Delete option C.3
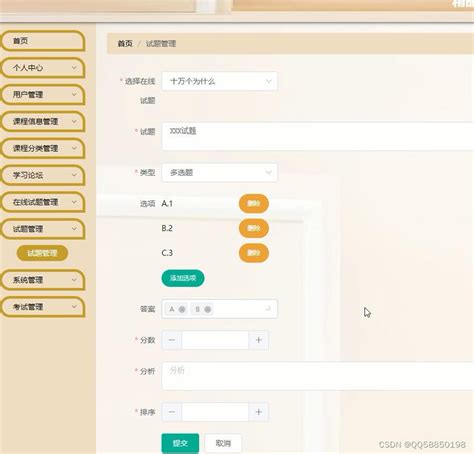 254,253
